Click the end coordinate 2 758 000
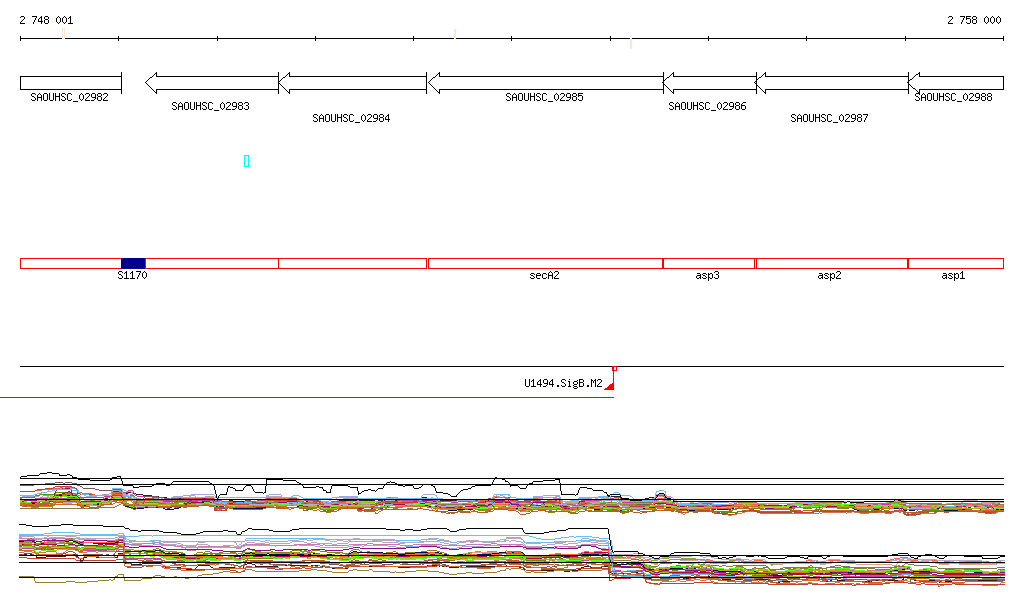Screen dimensions: 1024x611 974,20
